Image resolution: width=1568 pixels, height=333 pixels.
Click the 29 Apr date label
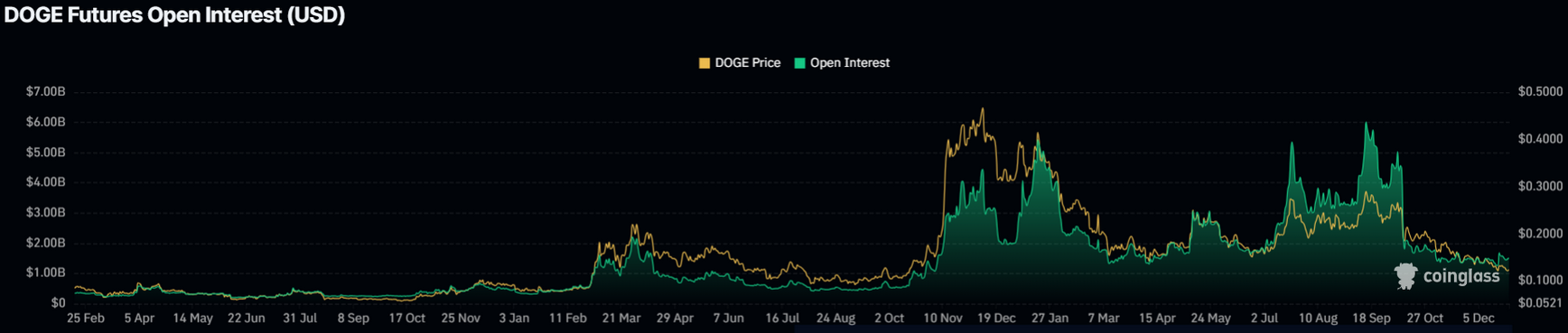pos(675,319)
